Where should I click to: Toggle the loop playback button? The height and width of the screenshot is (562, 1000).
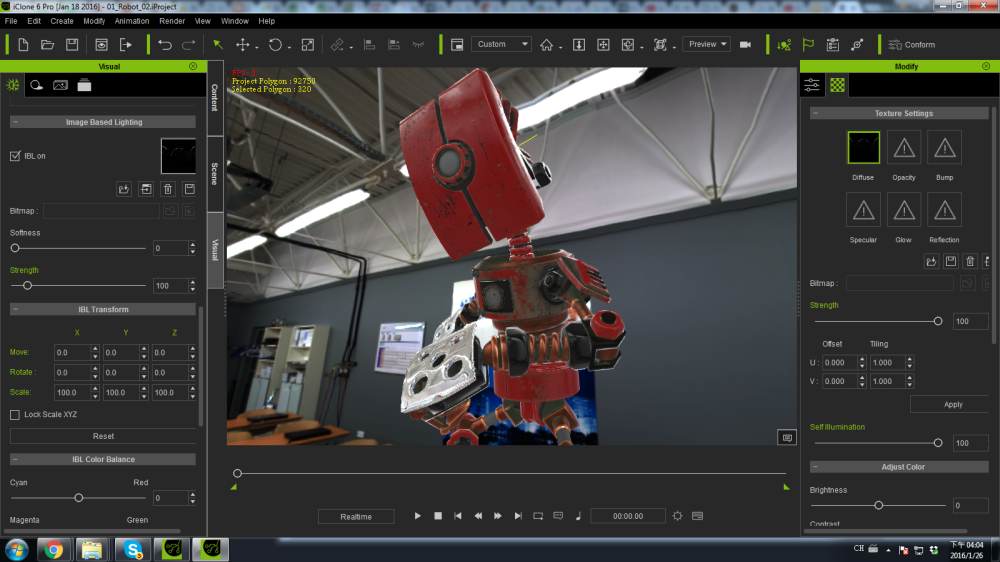[538, 516]
